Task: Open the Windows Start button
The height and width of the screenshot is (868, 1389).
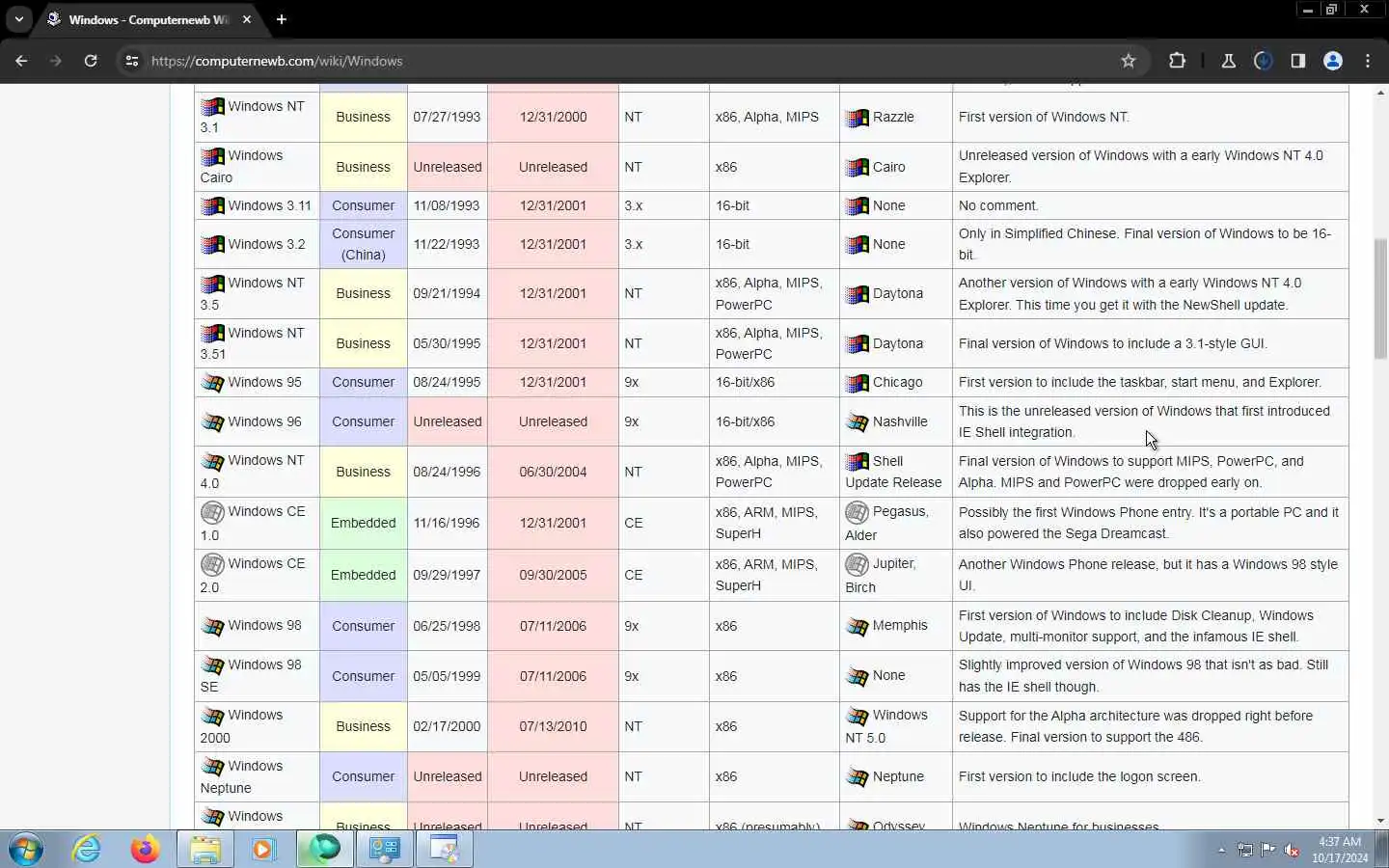Action: (x=26, y=850)
